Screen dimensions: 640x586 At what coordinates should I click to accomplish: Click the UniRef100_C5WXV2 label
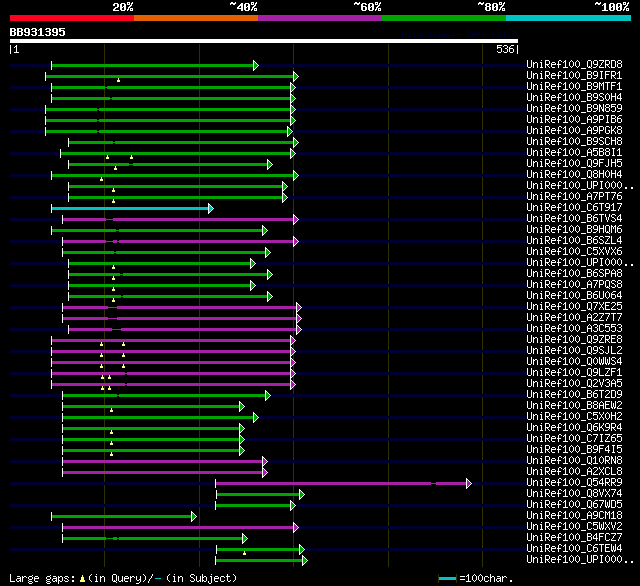[x=574, y=527]
